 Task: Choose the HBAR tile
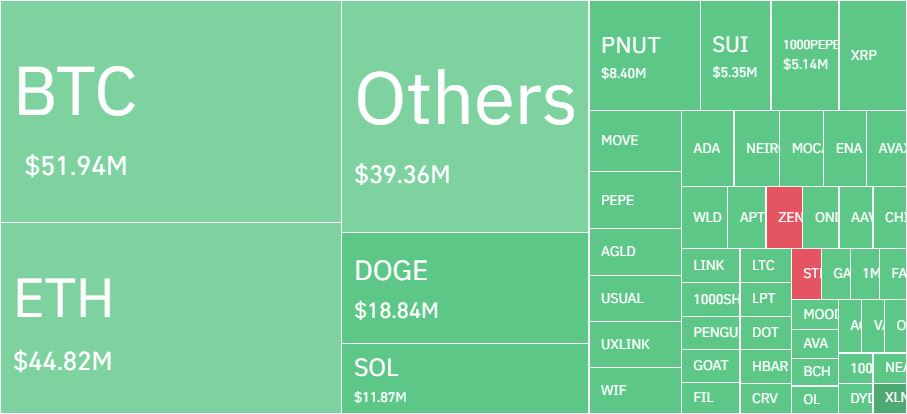tap(765, 366)
